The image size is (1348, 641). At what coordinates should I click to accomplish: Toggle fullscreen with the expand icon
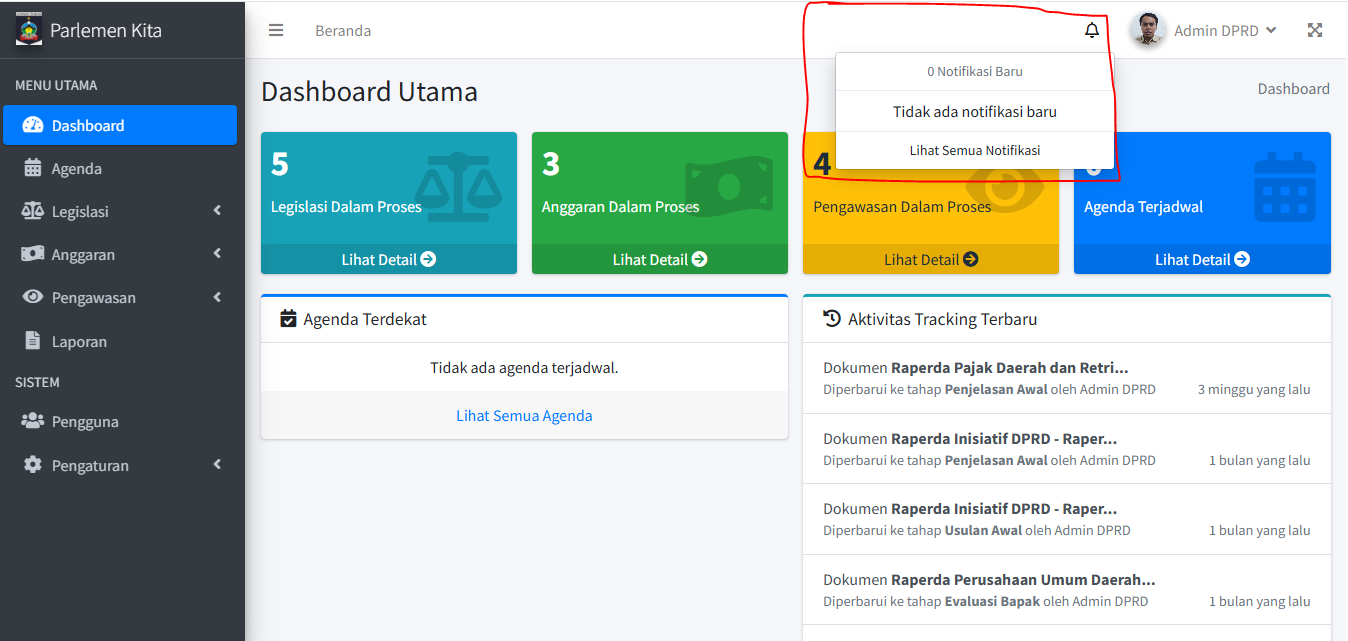1315,30
